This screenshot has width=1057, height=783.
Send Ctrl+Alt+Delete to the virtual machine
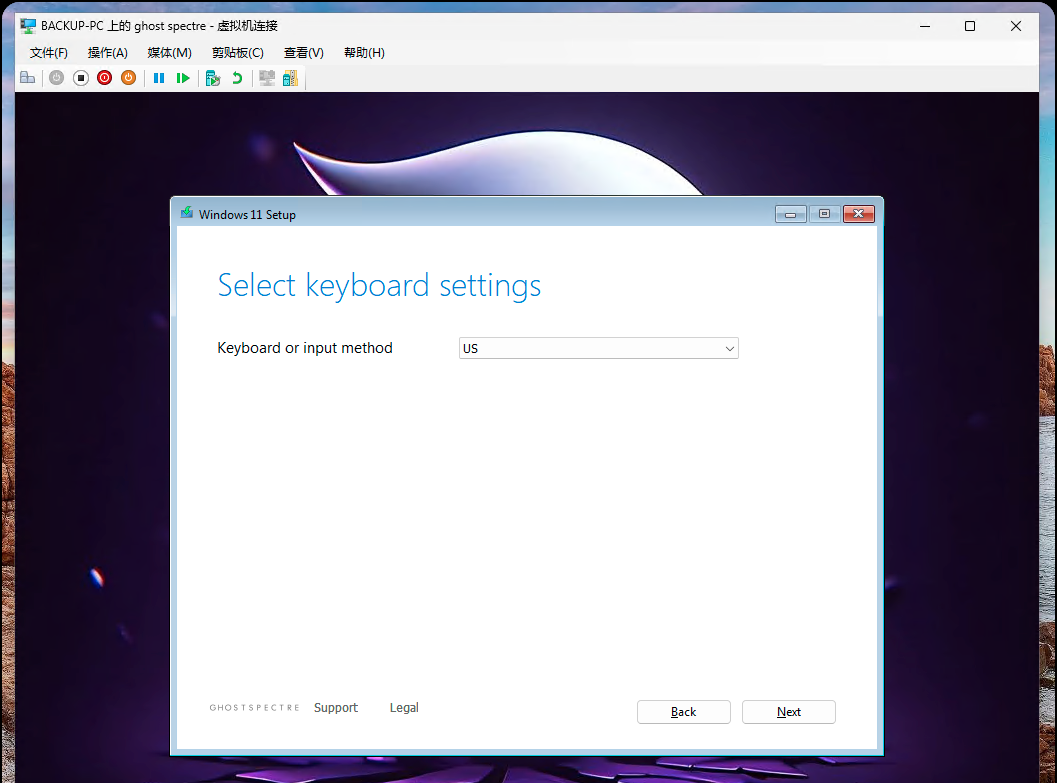click(x=27, y=77)
